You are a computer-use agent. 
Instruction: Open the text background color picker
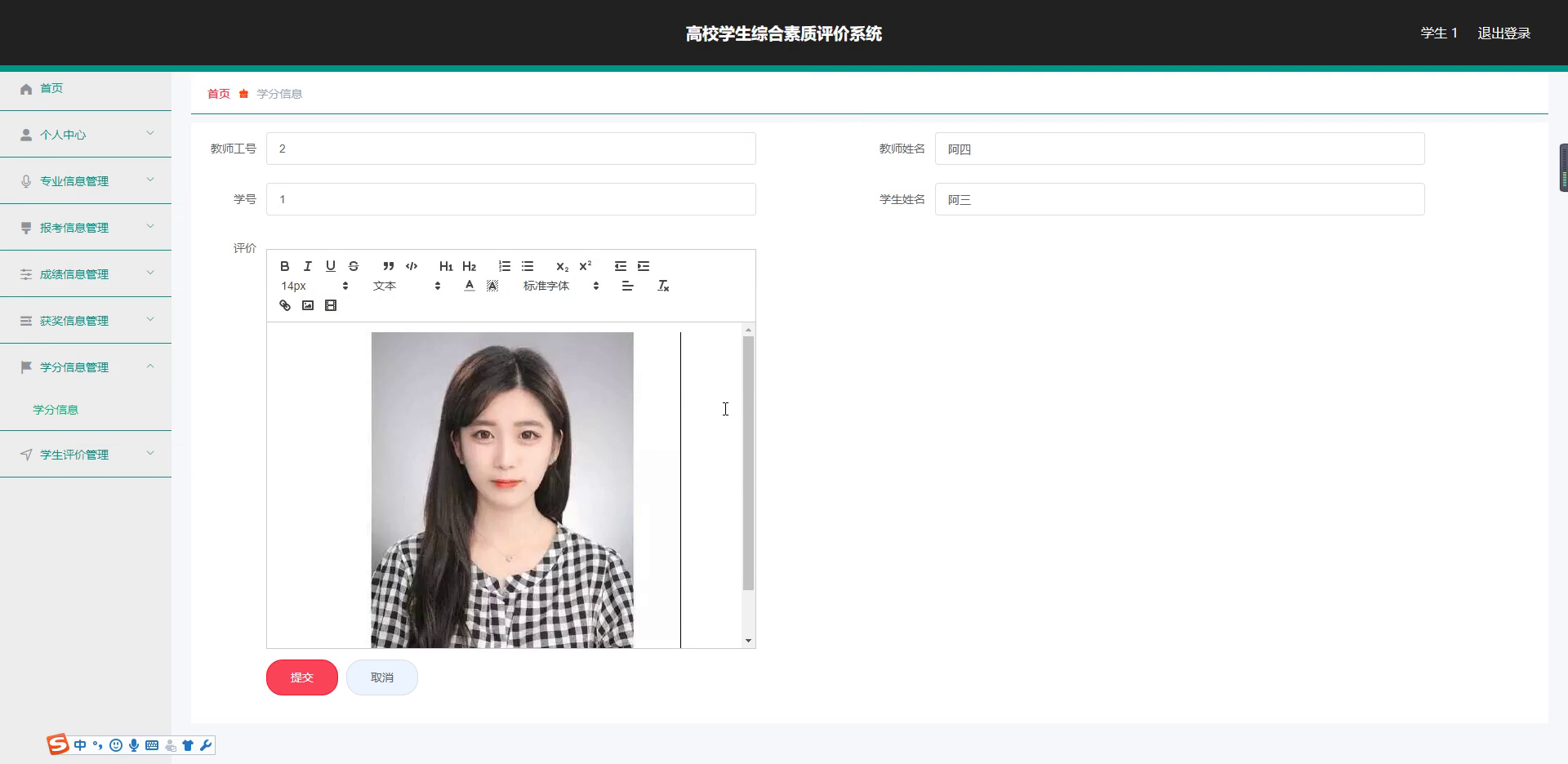492,286
